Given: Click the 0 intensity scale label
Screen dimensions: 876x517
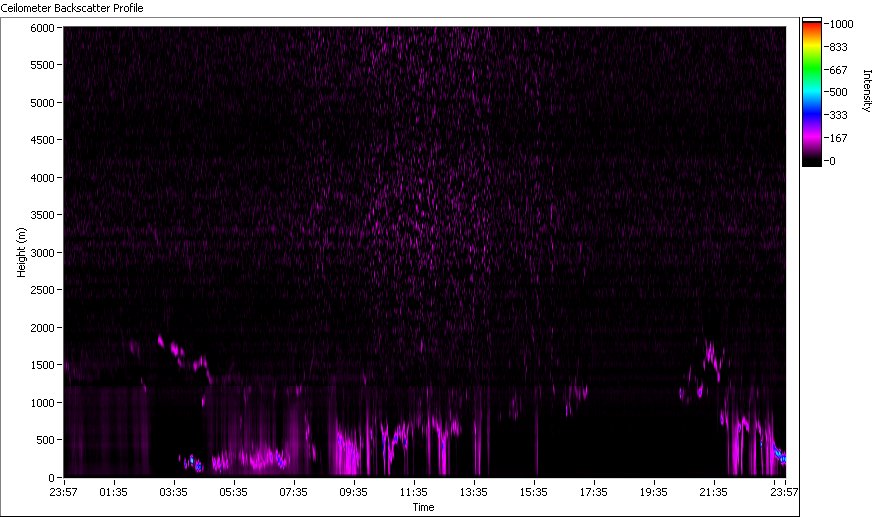Looking at the screenshot, I should click(x=832, y=161).
